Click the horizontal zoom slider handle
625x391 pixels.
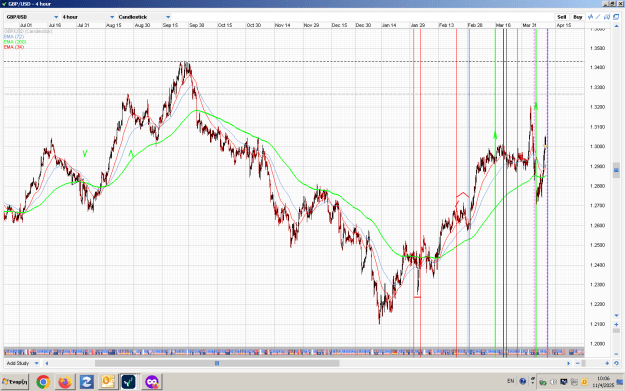tap(584, 363)
